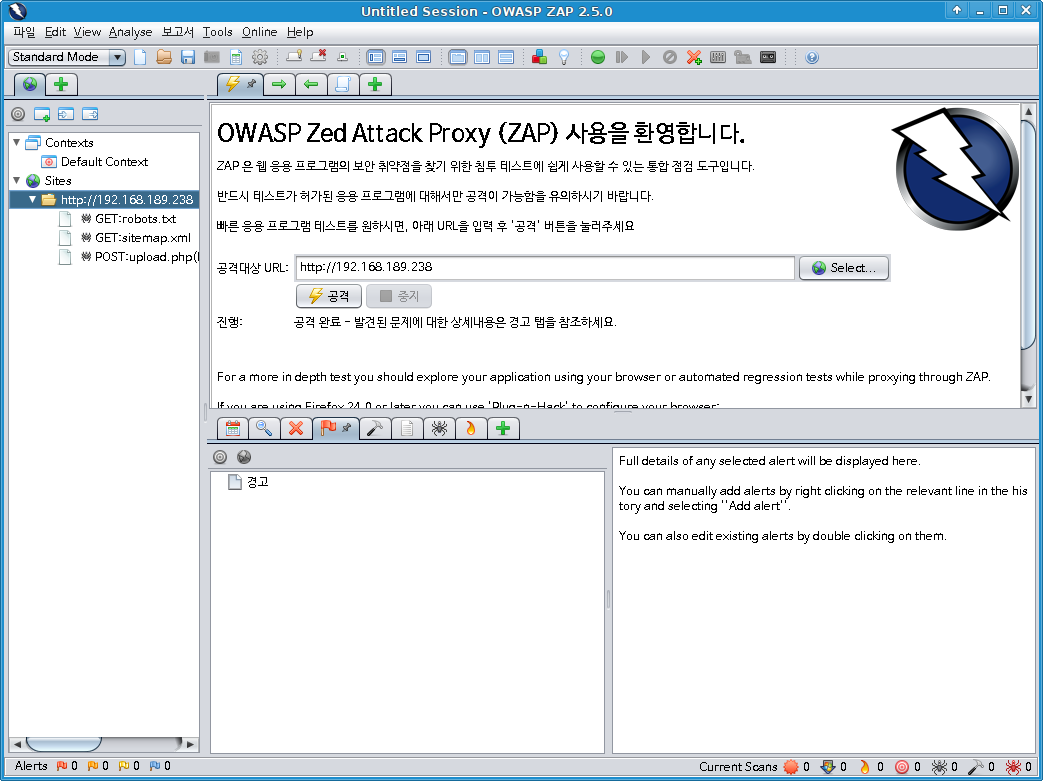Click the welcome panel vertical scrollbar
The image size is (1043, 781).
click(x=1028, y=233)
